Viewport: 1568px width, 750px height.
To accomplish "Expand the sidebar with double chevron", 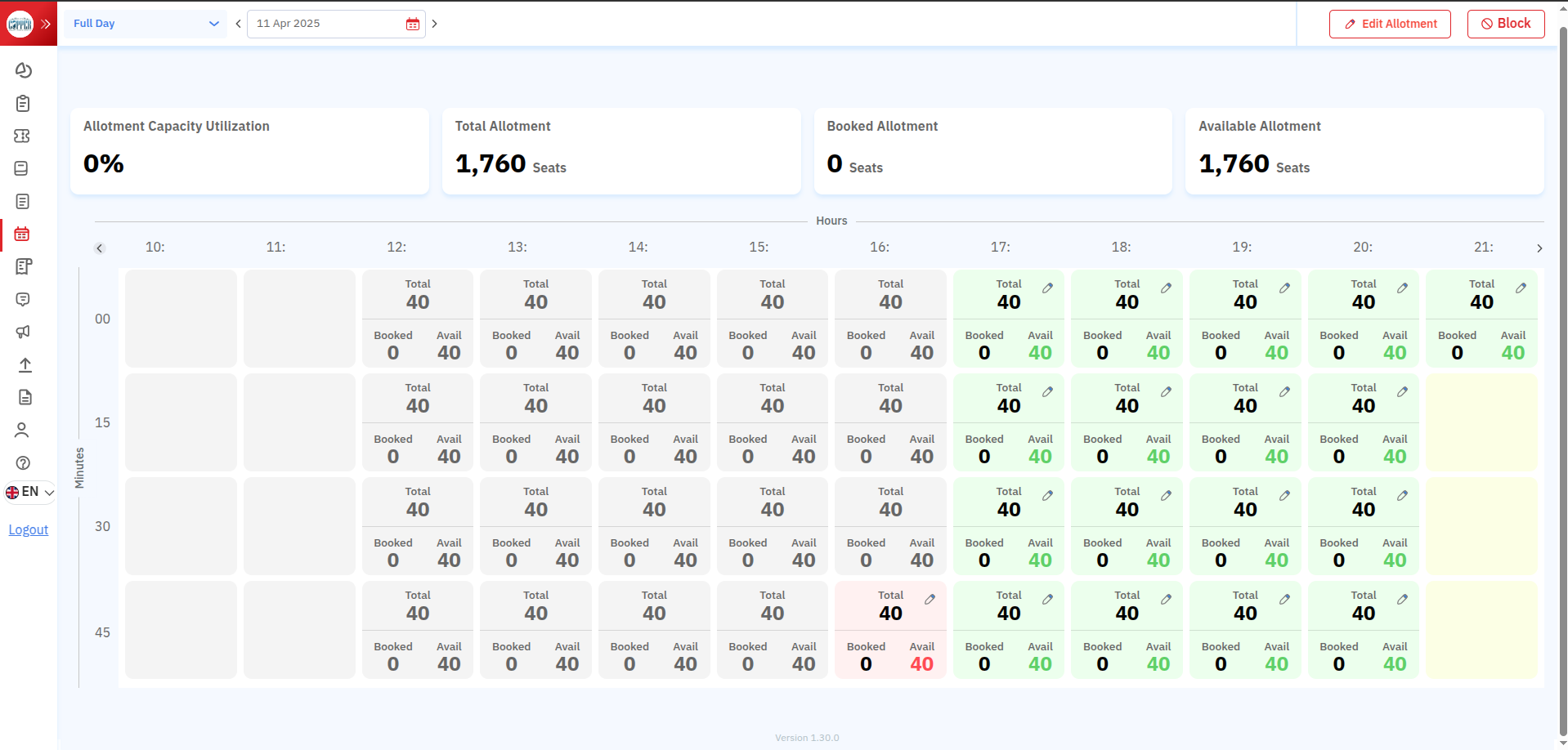I will [46, 24].
